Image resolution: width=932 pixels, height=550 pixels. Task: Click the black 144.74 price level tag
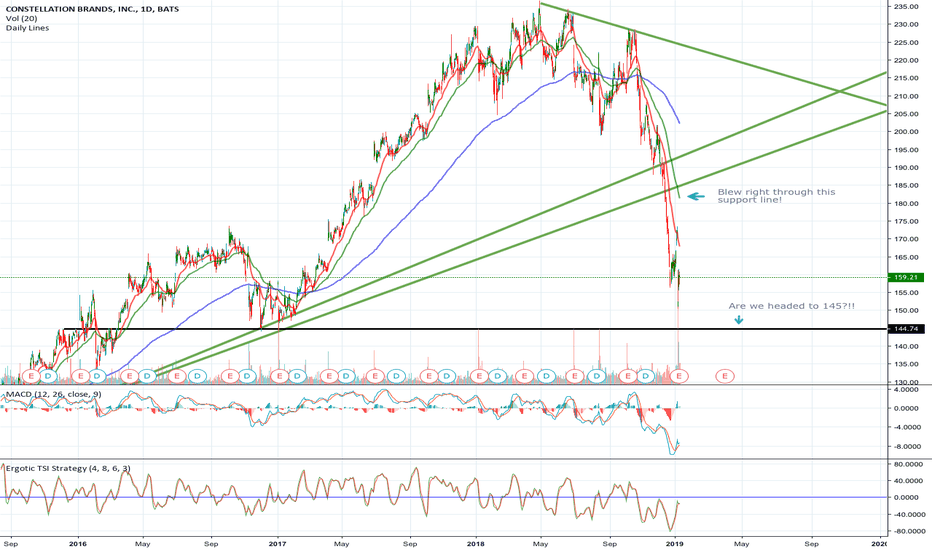905,329
